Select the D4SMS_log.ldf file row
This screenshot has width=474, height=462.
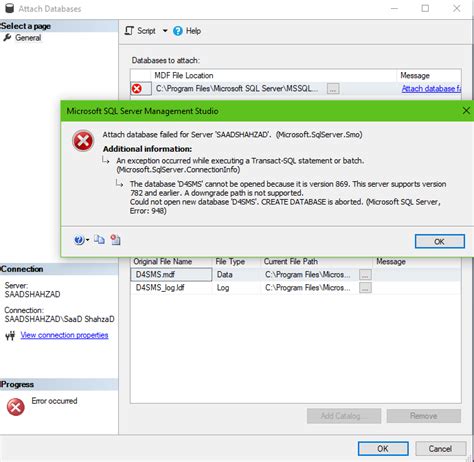(295, 288)
